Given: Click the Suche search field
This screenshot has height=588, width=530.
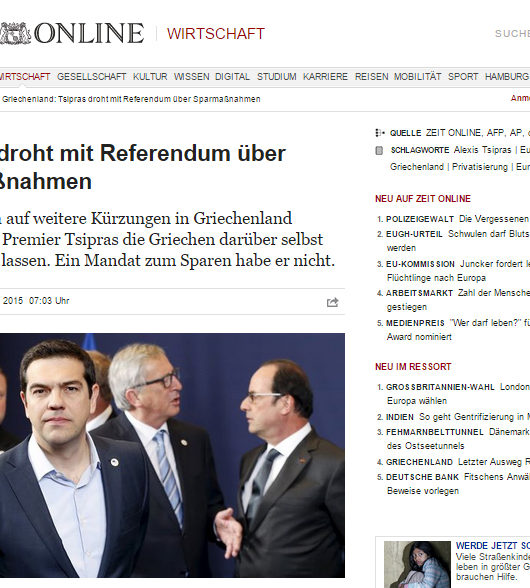Looking at the screenshot, I should tap(512, 33).
